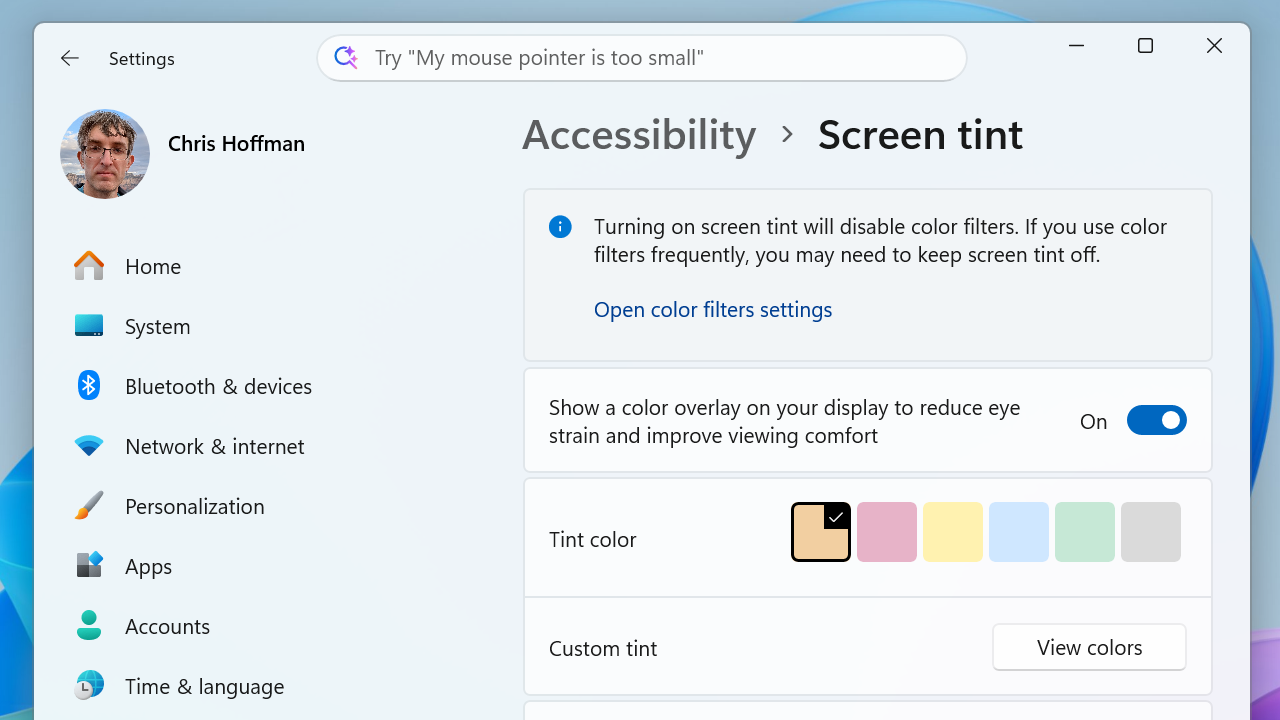Click the AI search sparkle icon
The height and width of the screenshot is (720, 1280).
coord(346,57)
